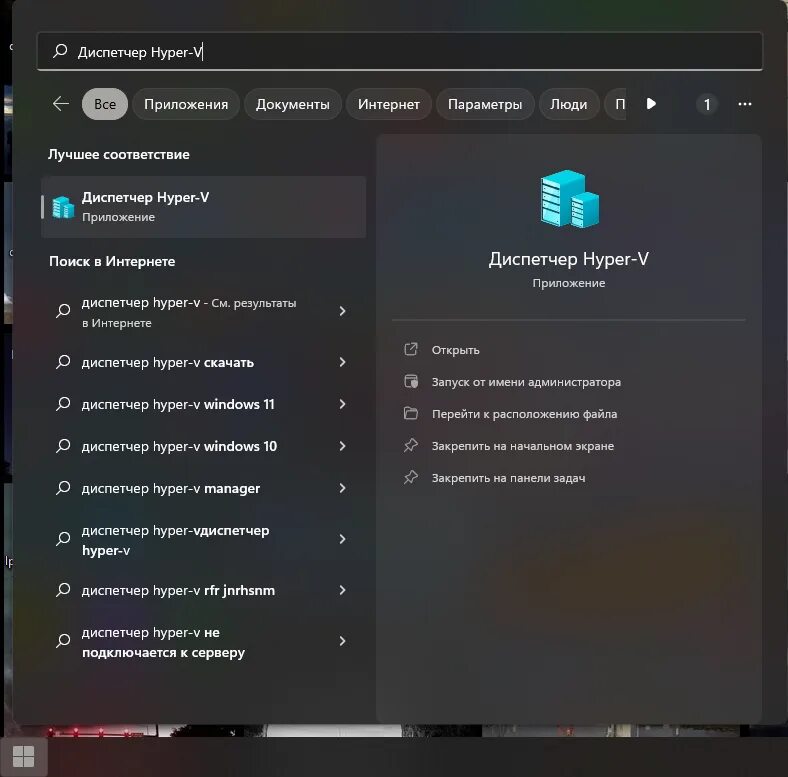Click the small Hyper-V icon in best match
788x777 pixels.
coord(63,207)
